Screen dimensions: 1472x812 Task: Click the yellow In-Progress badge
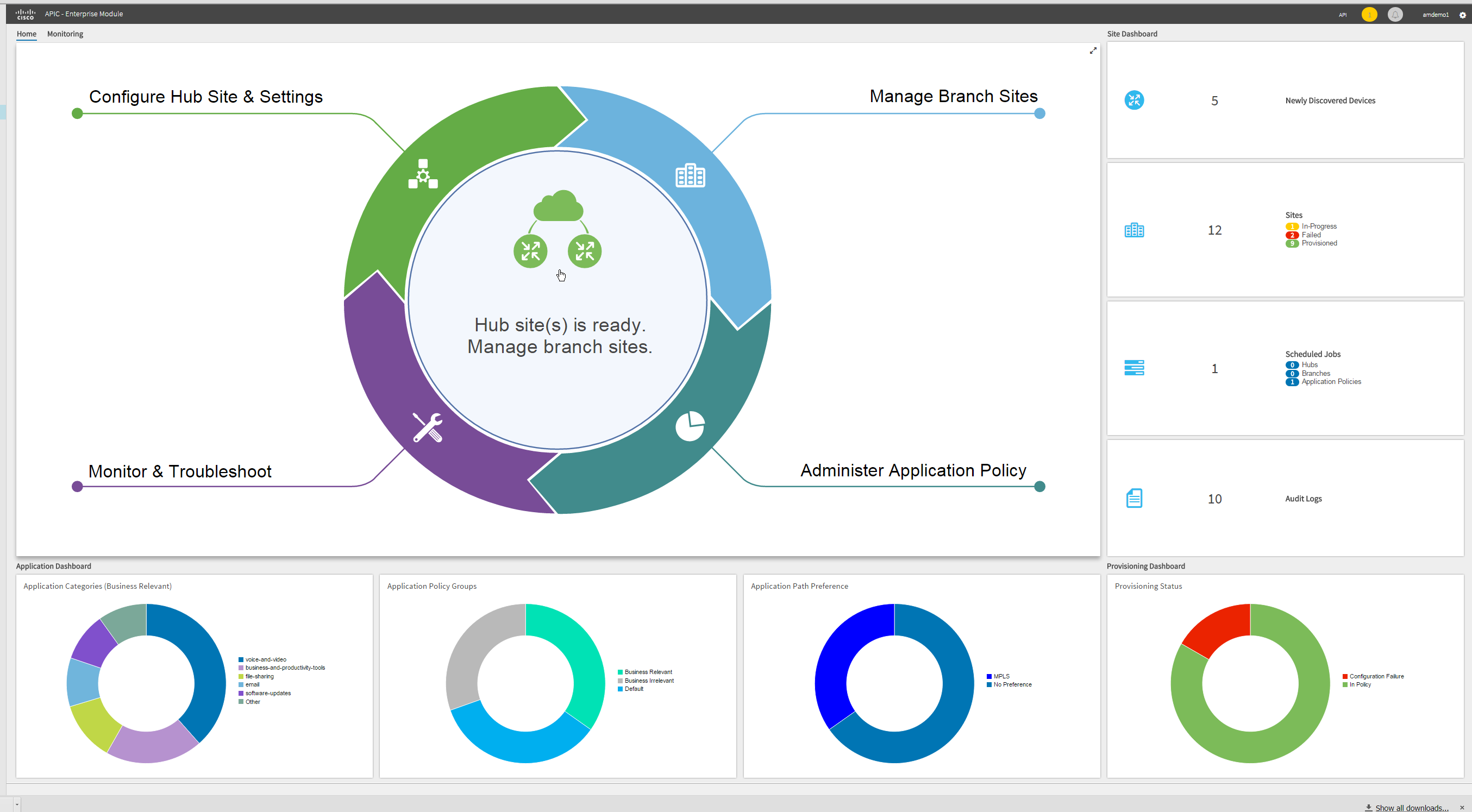coord(1292,226)
